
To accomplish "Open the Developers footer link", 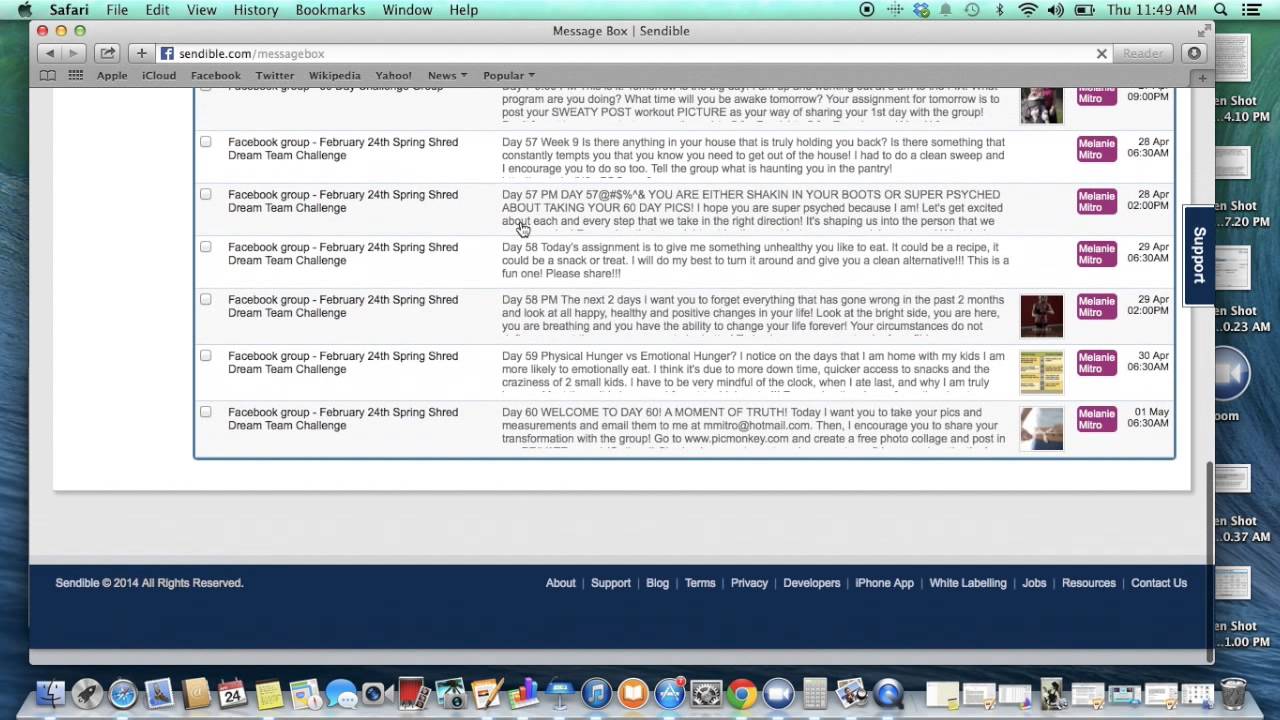I will (811, 583).
